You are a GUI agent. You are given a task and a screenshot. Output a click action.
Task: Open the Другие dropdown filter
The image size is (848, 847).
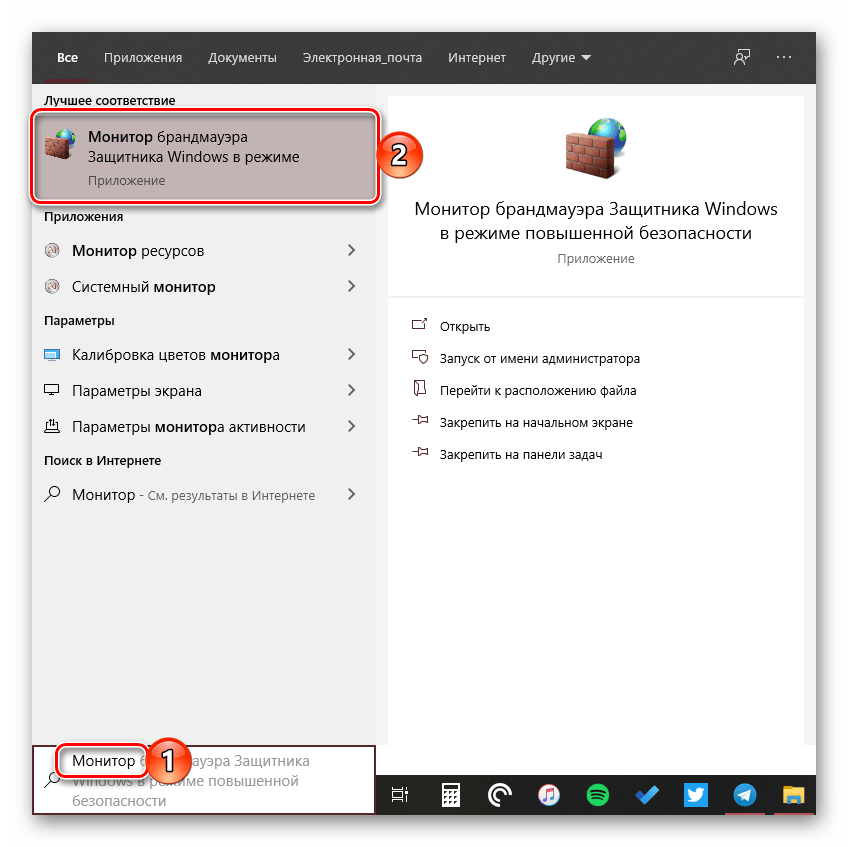(x=561, y=57)
